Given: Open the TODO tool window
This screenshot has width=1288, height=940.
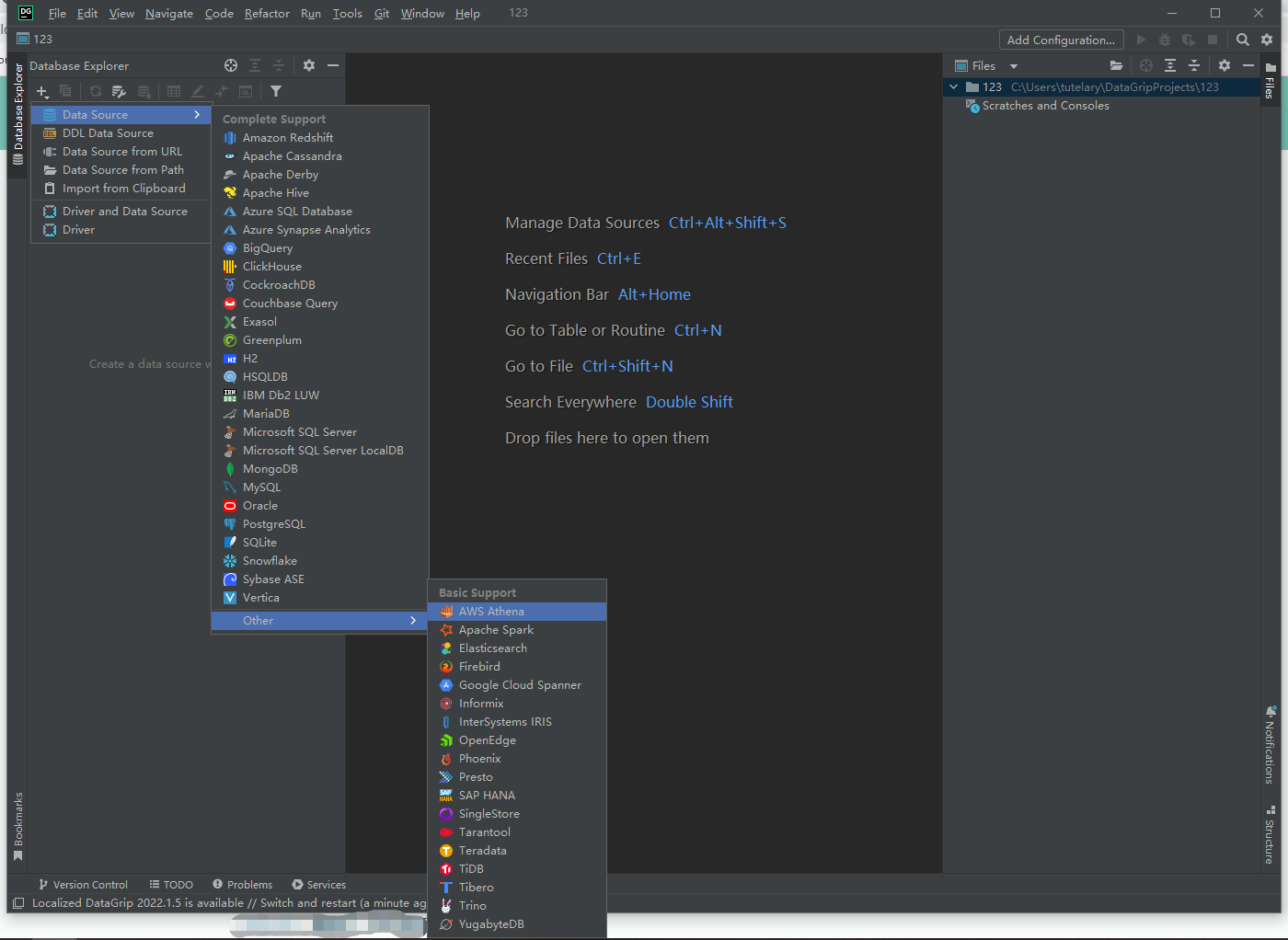Looking at the screenshot, I should point(171,885).
